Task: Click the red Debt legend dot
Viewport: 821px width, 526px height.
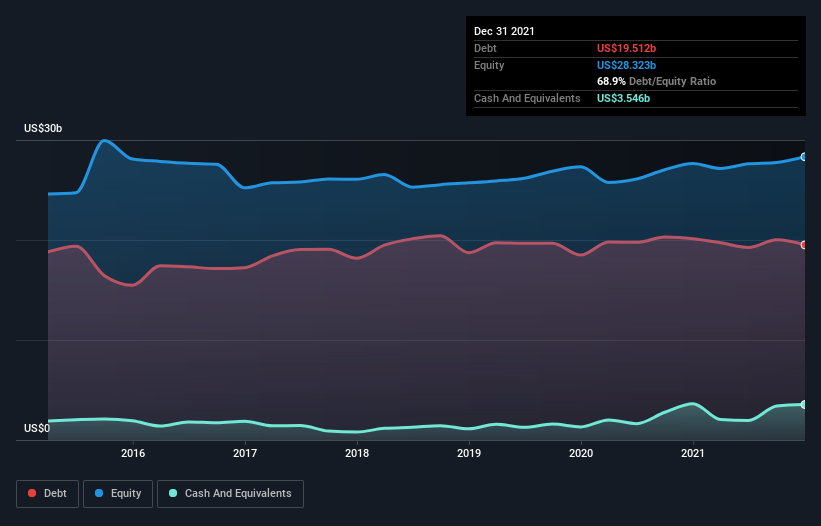Action: 32,493
